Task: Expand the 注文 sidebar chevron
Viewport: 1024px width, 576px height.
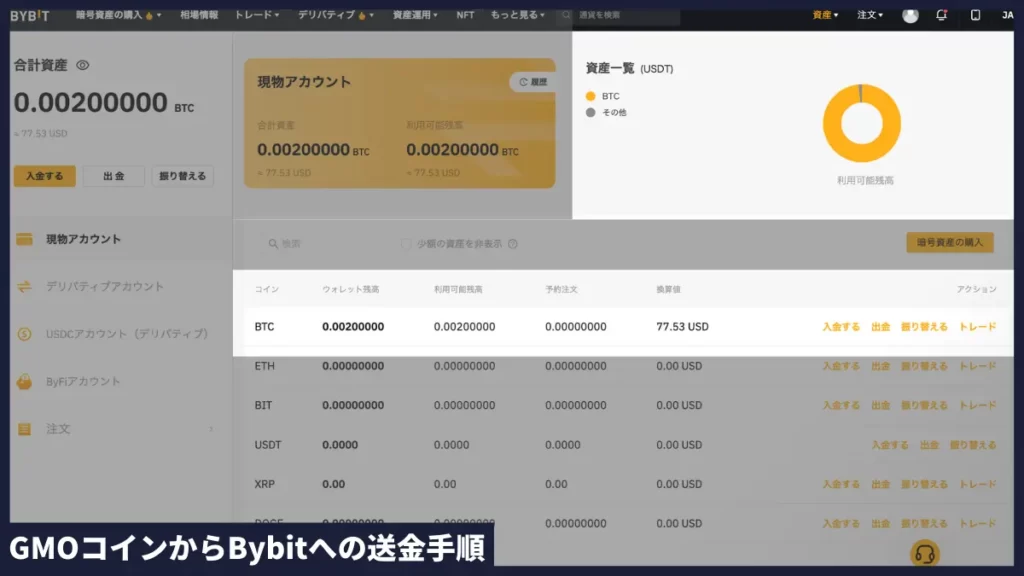Action: (x=211, y=429)
